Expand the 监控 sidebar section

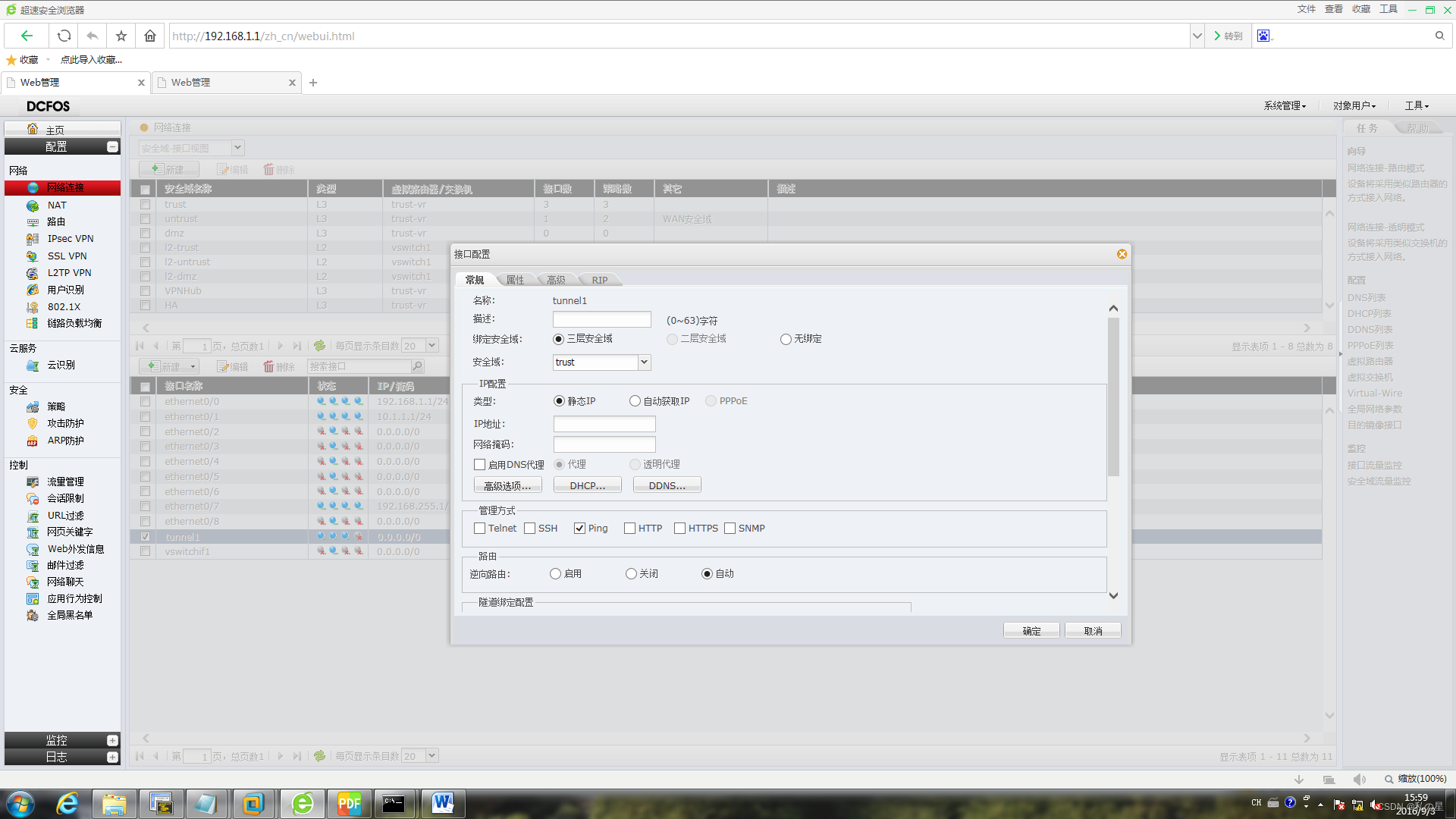coord(112,740)
